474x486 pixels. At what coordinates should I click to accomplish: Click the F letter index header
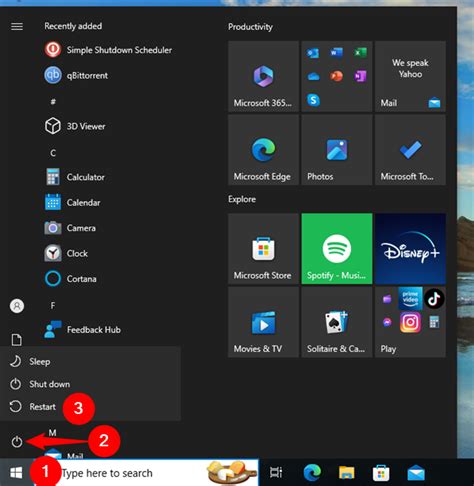[x=53, y=306]
